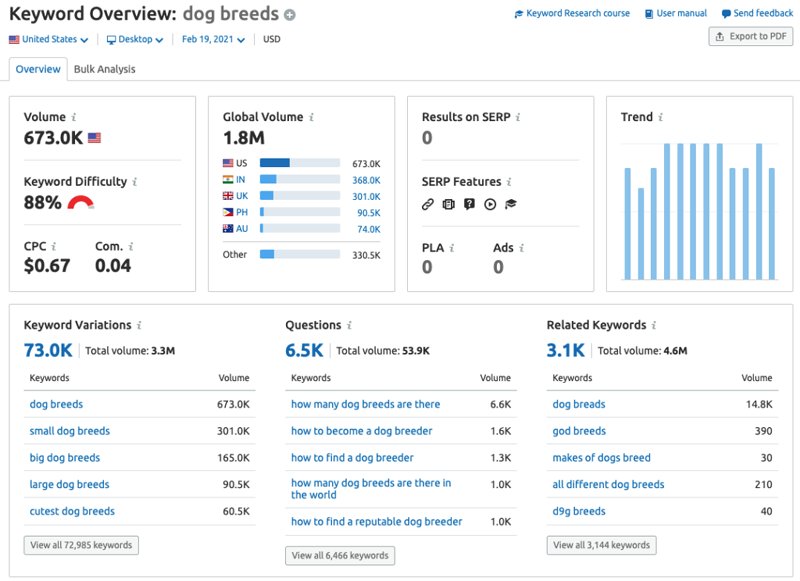Open the User manual link
Viewport: 800px width, 581px height.
point(676,13)
